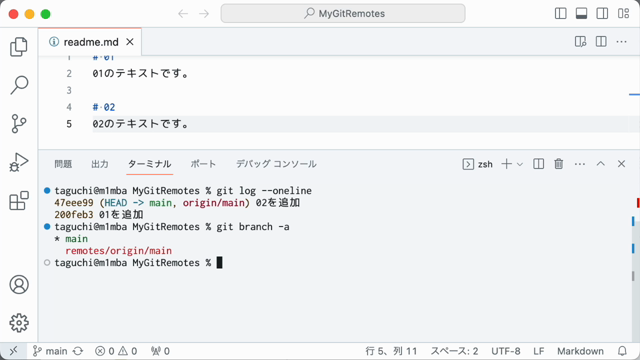Open the Extensions view icon
The width and height of the screenshot is (640, 360).
pyautogui.click(x=19, y=201)
